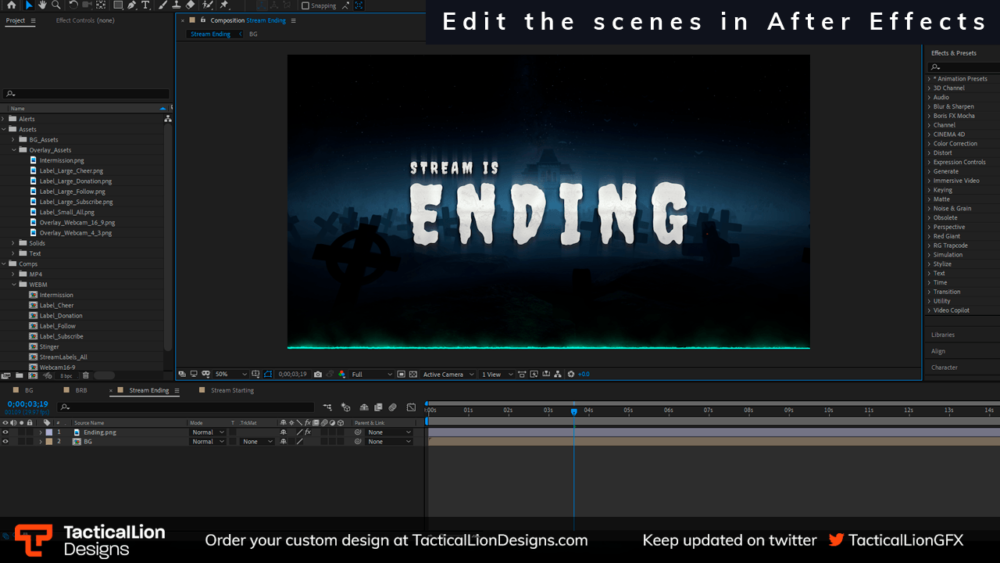Toggle transparency grid in viewer
1000x563 pixels.
tap(413, 374)
